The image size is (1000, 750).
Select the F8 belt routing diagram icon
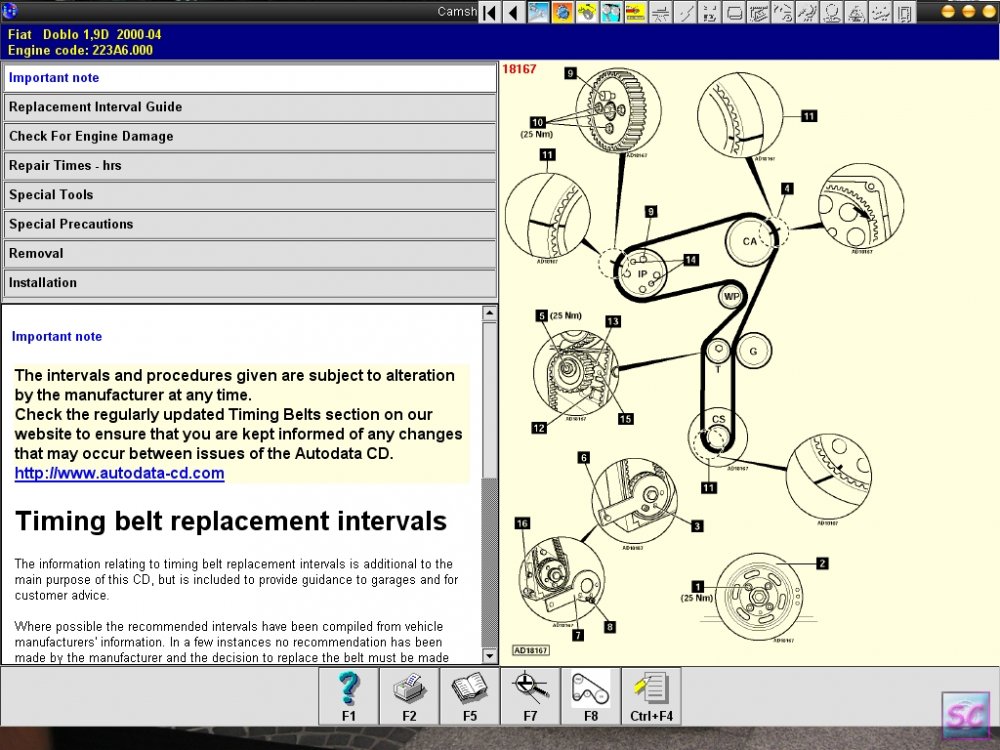(591, 696)
